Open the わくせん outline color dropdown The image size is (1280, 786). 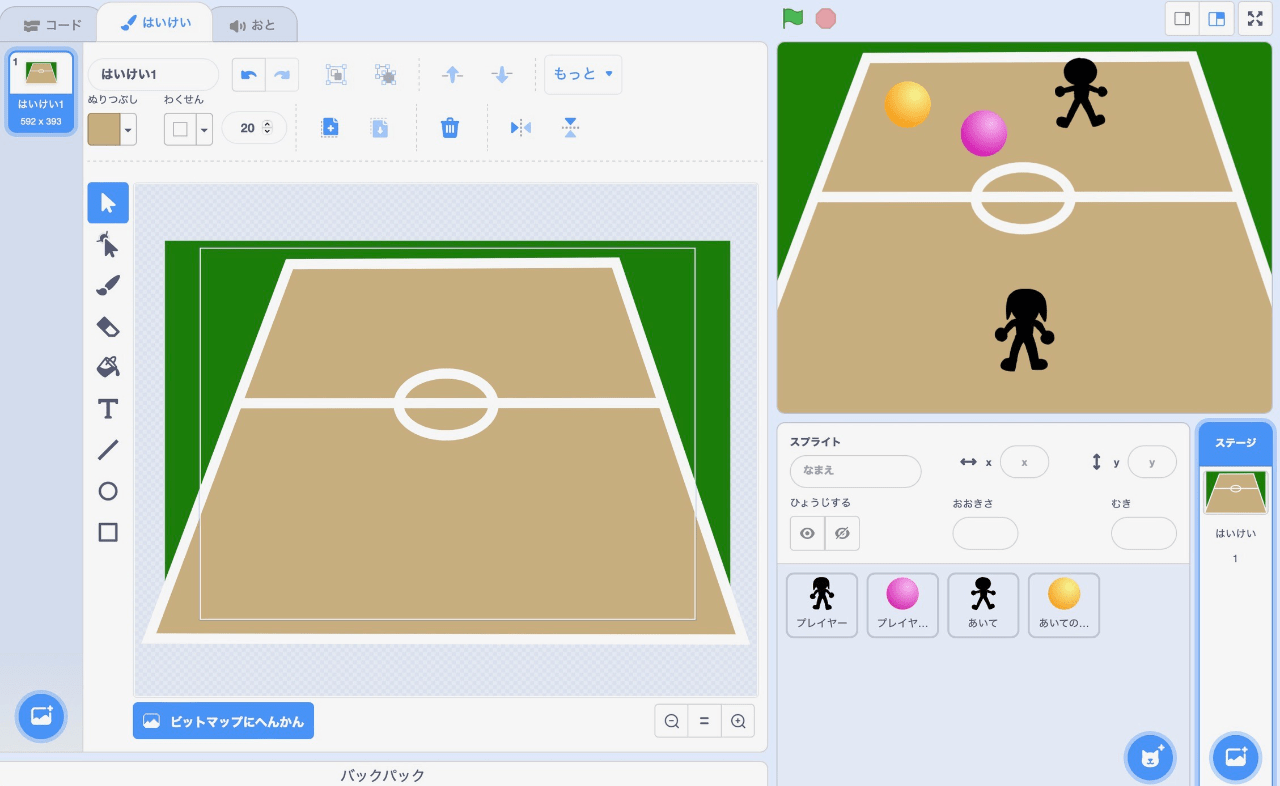[188, 129]
